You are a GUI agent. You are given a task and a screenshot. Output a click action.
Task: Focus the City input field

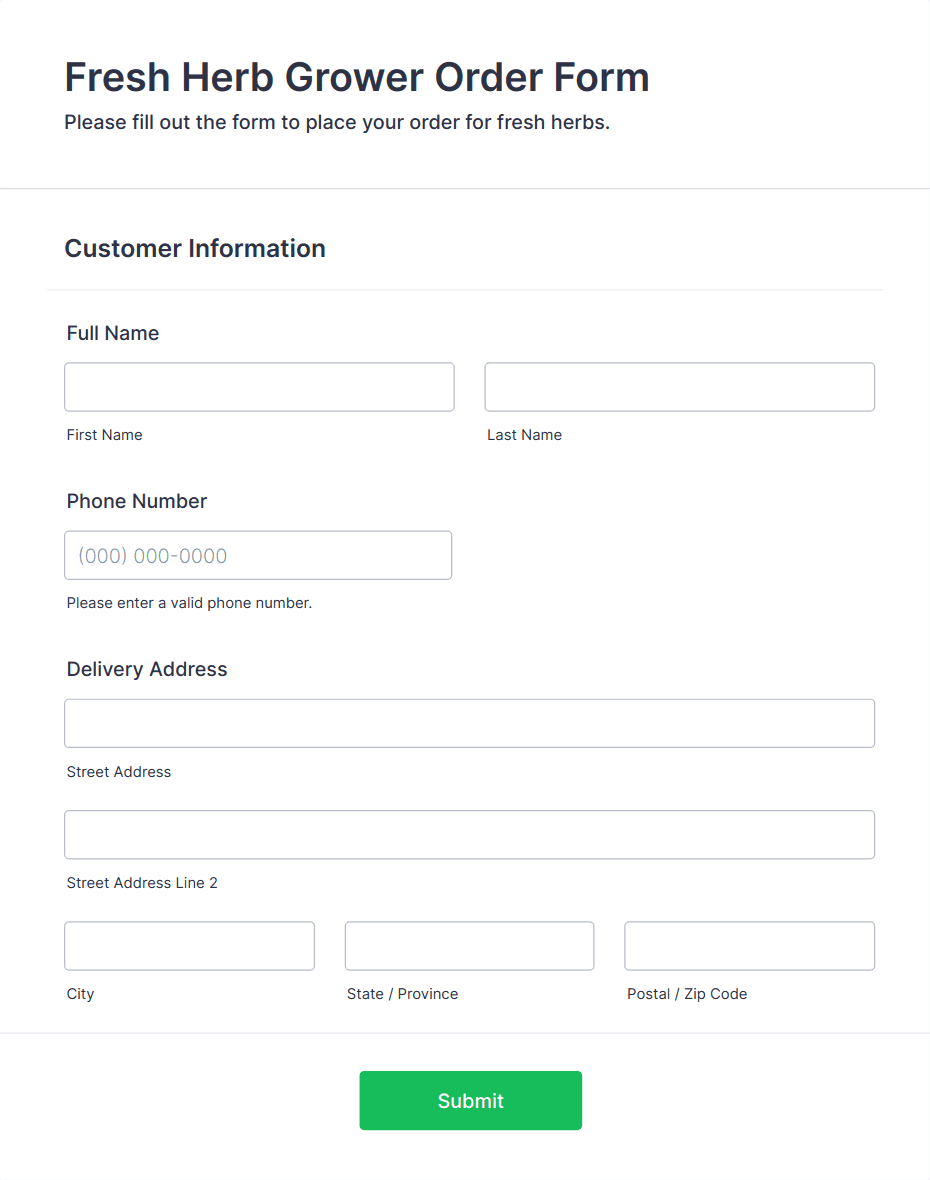(x=189, y=946)
